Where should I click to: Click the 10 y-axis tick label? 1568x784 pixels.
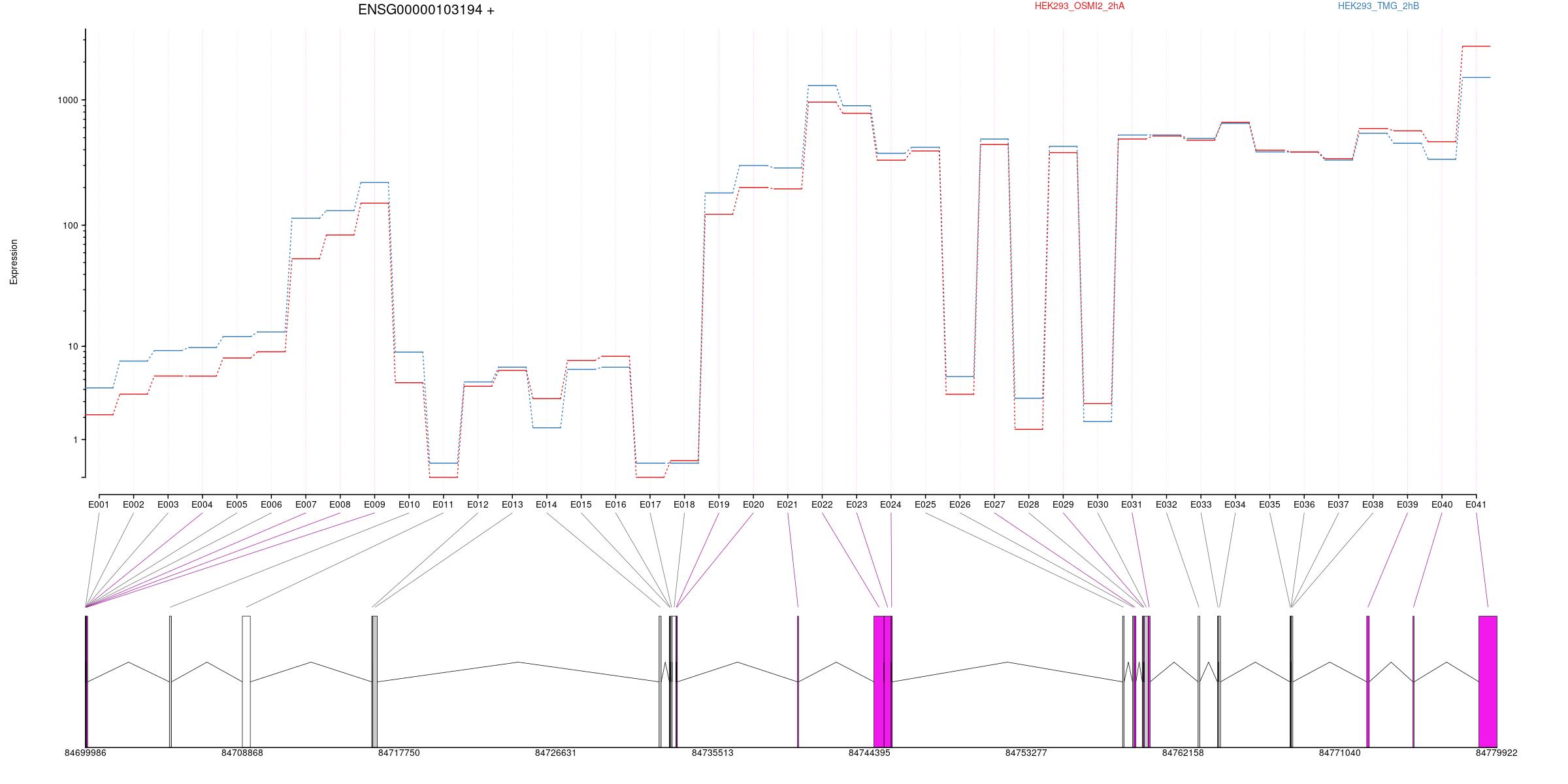coord(73,346)
